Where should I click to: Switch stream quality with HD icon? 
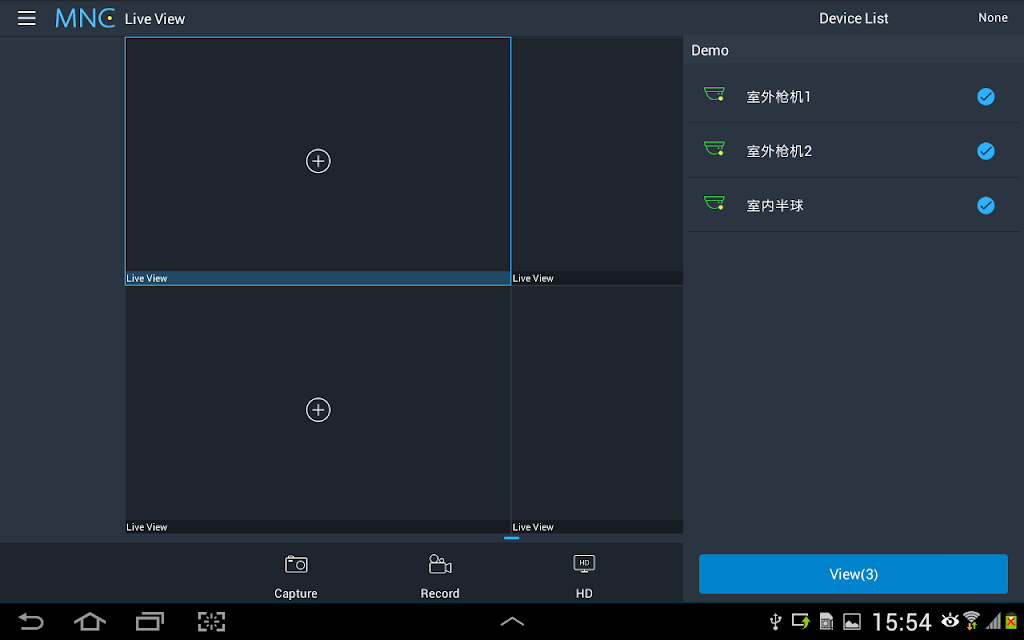[584, 564]
